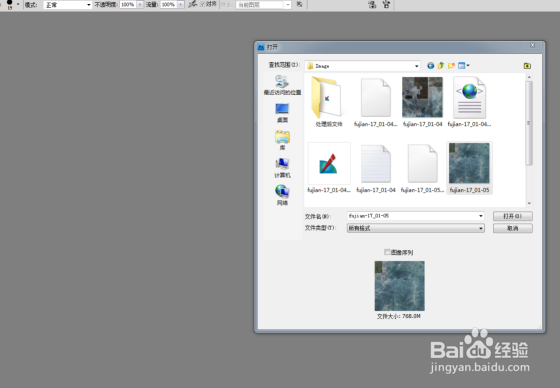This screenshot has height=388, width=560.
Task: Select the blank file fujian-17_01-05...
Action: click(x=422, y=168)
